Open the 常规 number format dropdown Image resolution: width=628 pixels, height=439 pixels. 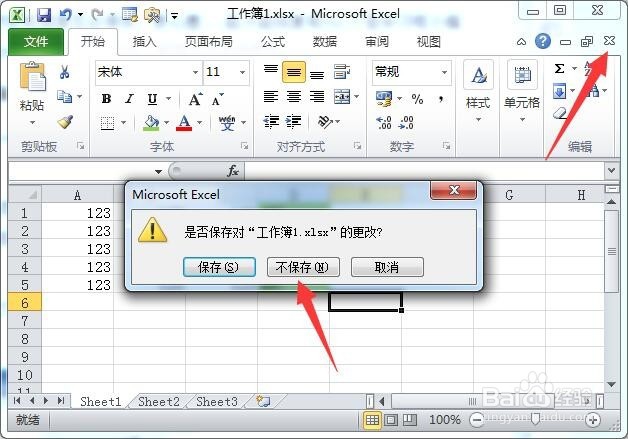(445, 72)
